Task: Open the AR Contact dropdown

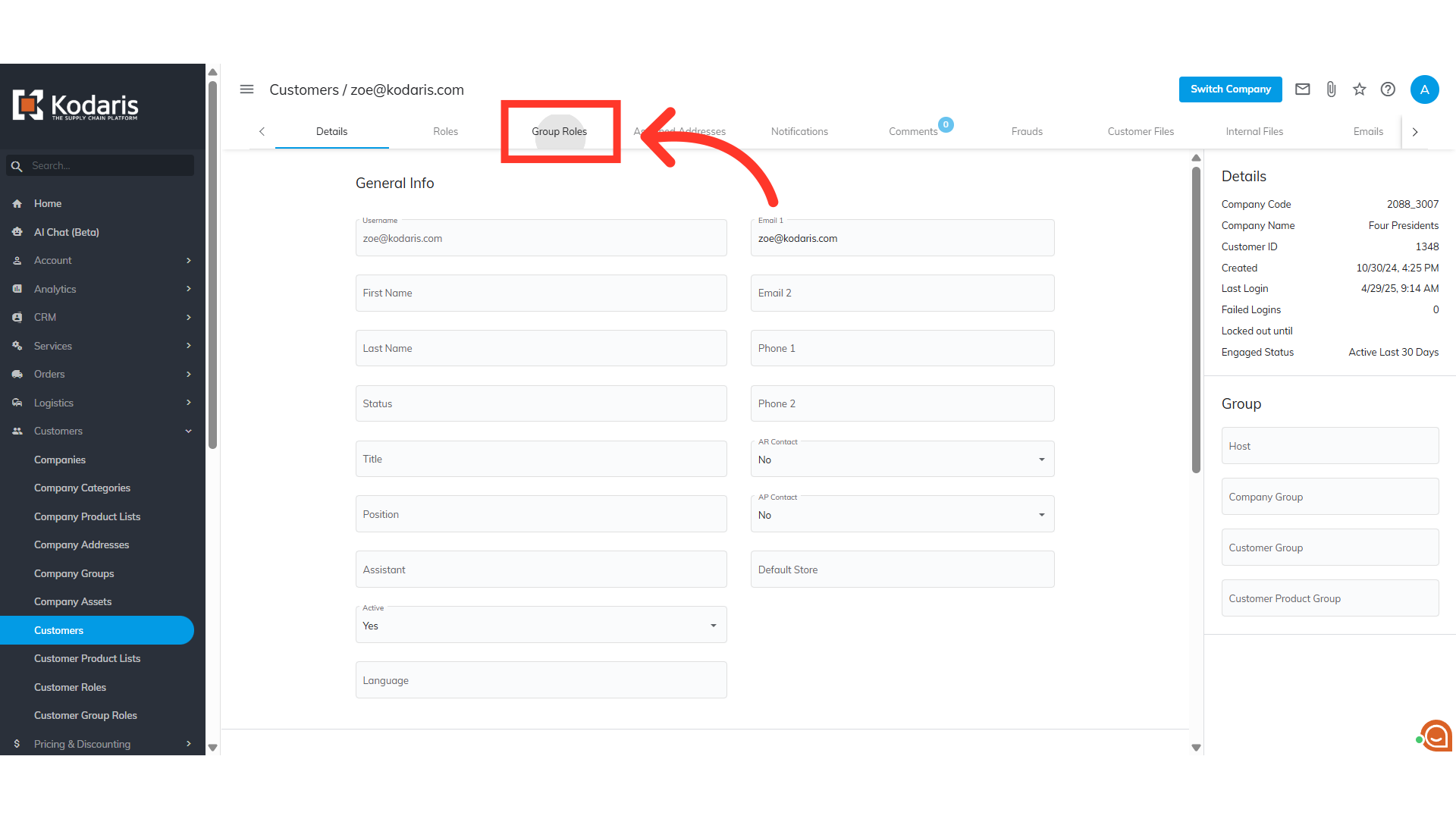Action: (902, 460)
